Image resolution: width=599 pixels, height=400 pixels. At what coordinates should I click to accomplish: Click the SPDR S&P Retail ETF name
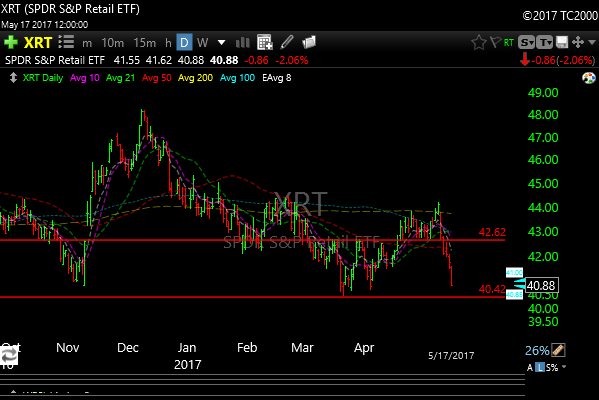pyautogui.click(x=55, y=60)
